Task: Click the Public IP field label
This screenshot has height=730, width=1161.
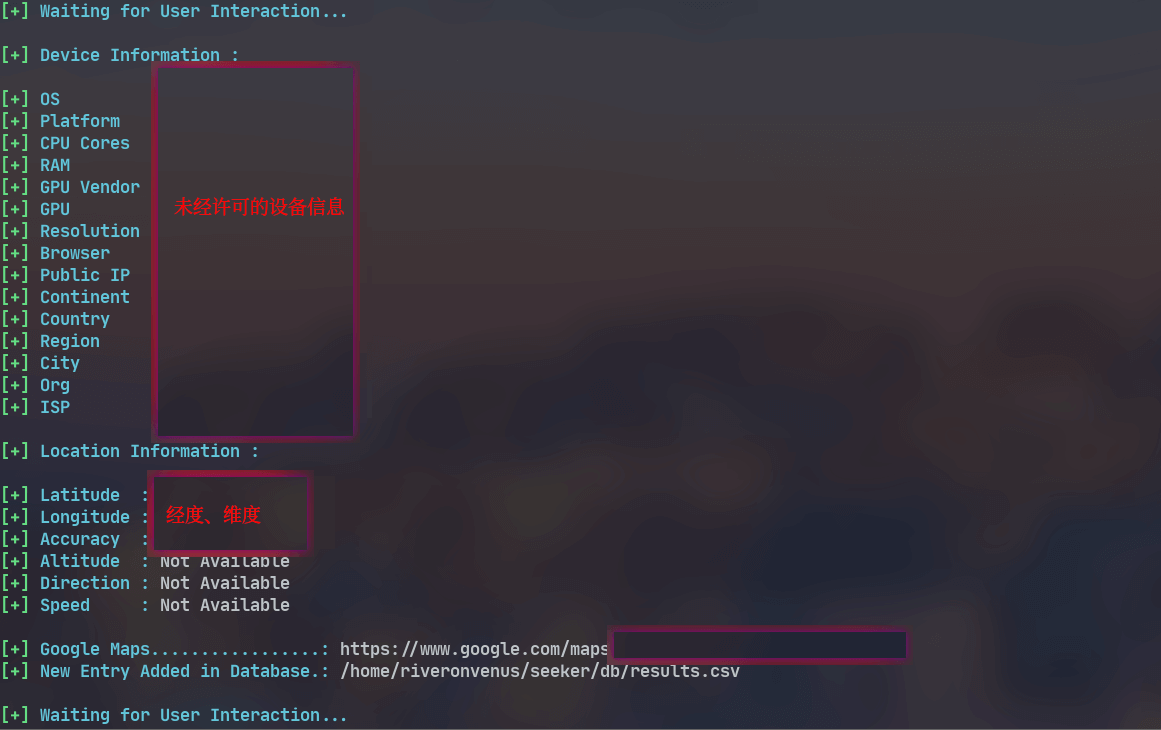Action: point(84,275)
